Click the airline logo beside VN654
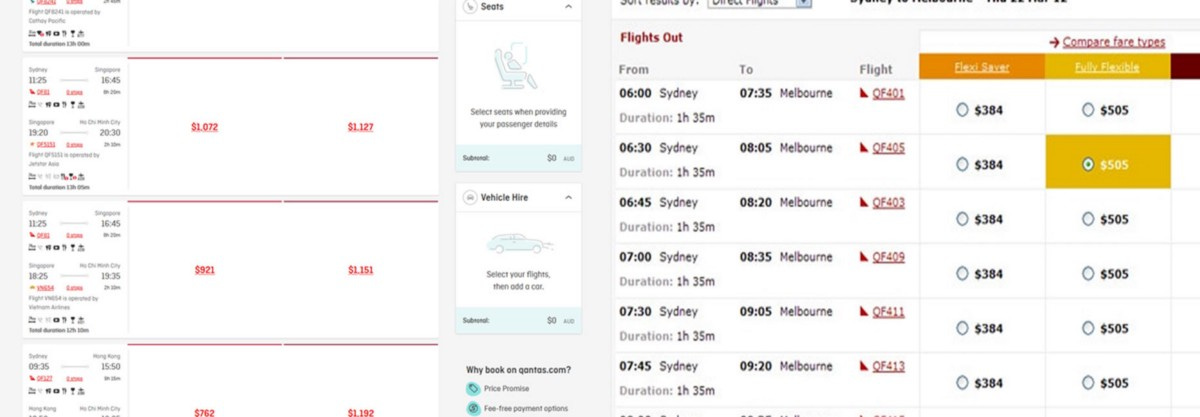The height and width of the screenshot is (417, 1200). tap(32, 286)
